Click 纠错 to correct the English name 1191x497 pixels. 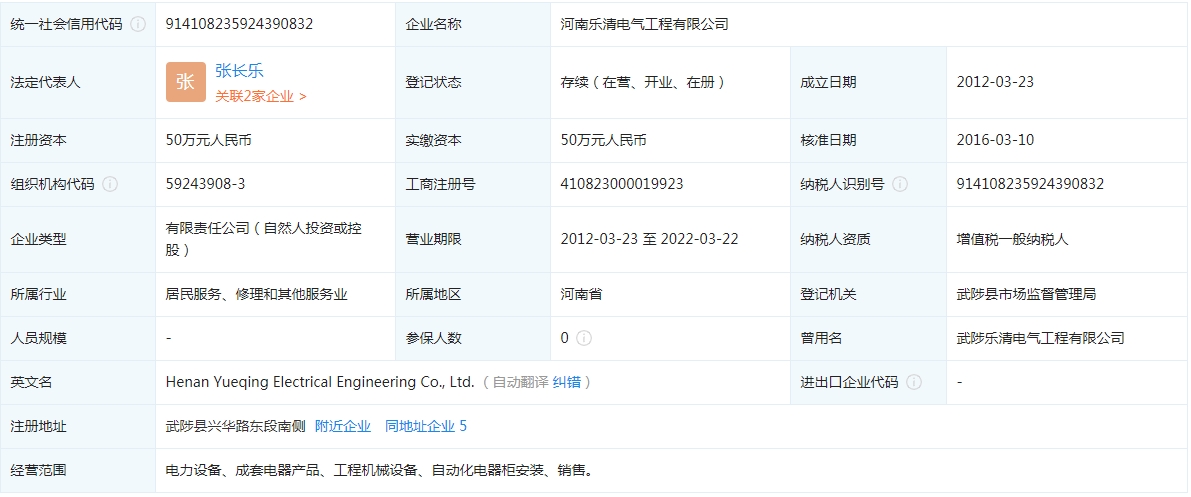[572, 382]
